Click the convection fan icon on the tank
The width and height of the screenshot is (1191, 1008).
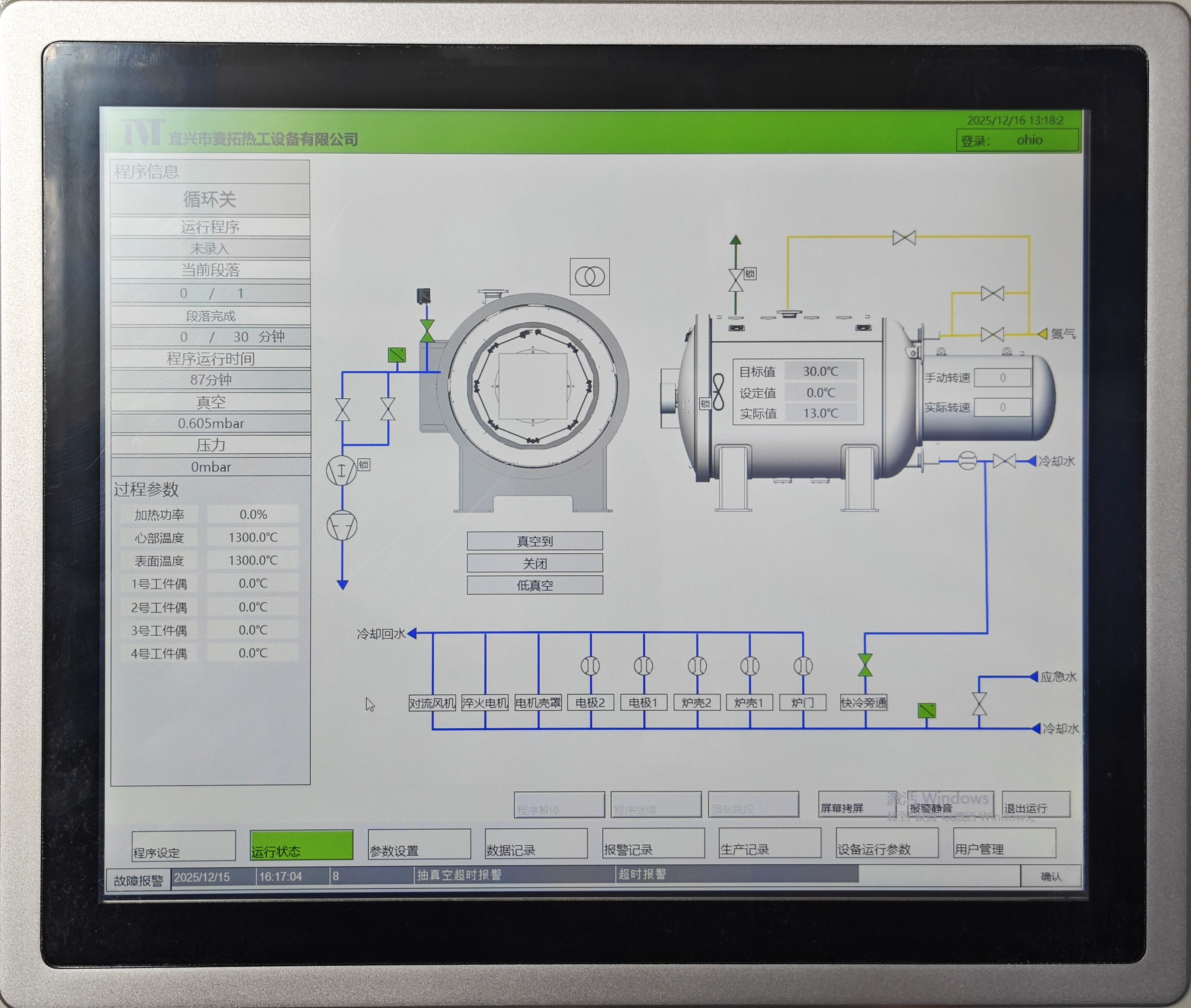[x=718, y=392]
